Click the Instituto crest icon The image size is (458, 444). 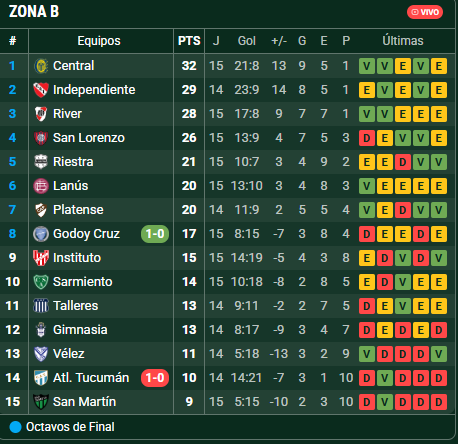[41, 258]
